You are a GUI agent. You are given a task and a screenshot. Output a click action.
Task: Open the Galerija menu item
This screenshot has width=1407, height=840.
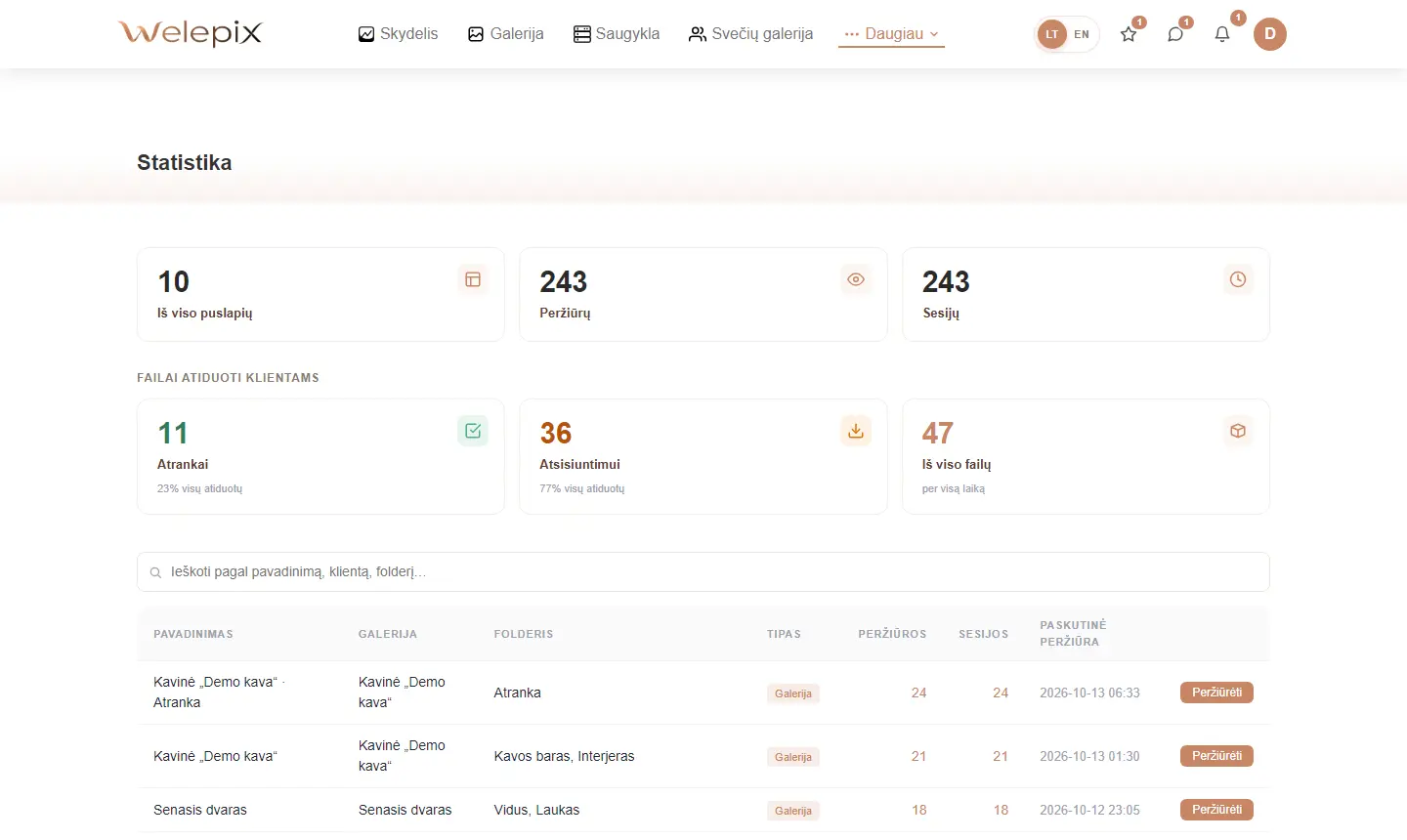point(506,34)
